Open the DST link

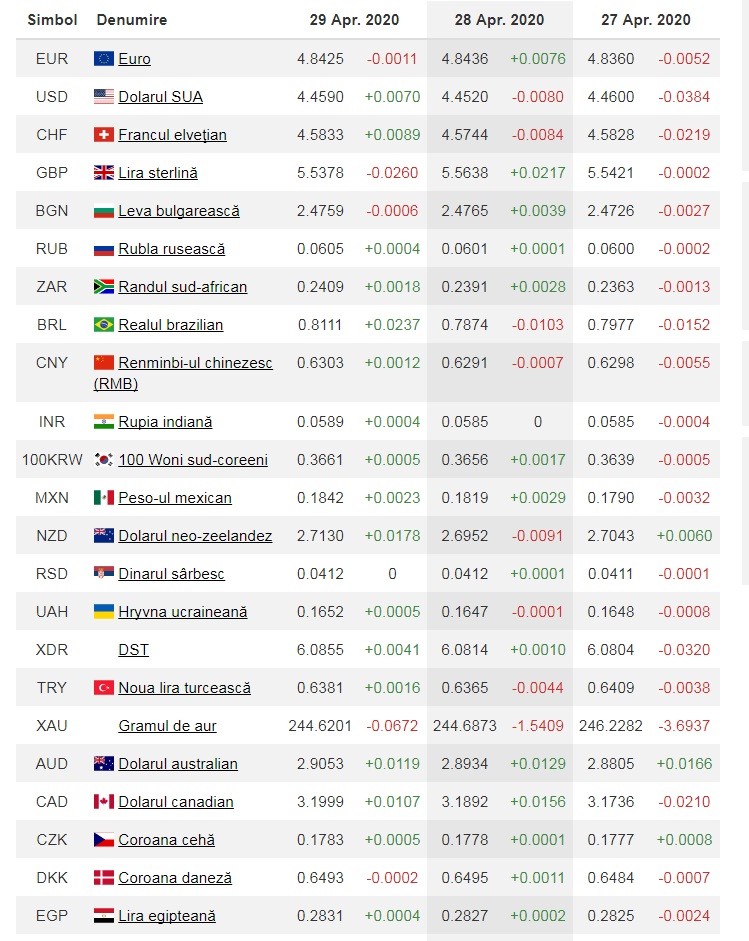tap(133, 649)
